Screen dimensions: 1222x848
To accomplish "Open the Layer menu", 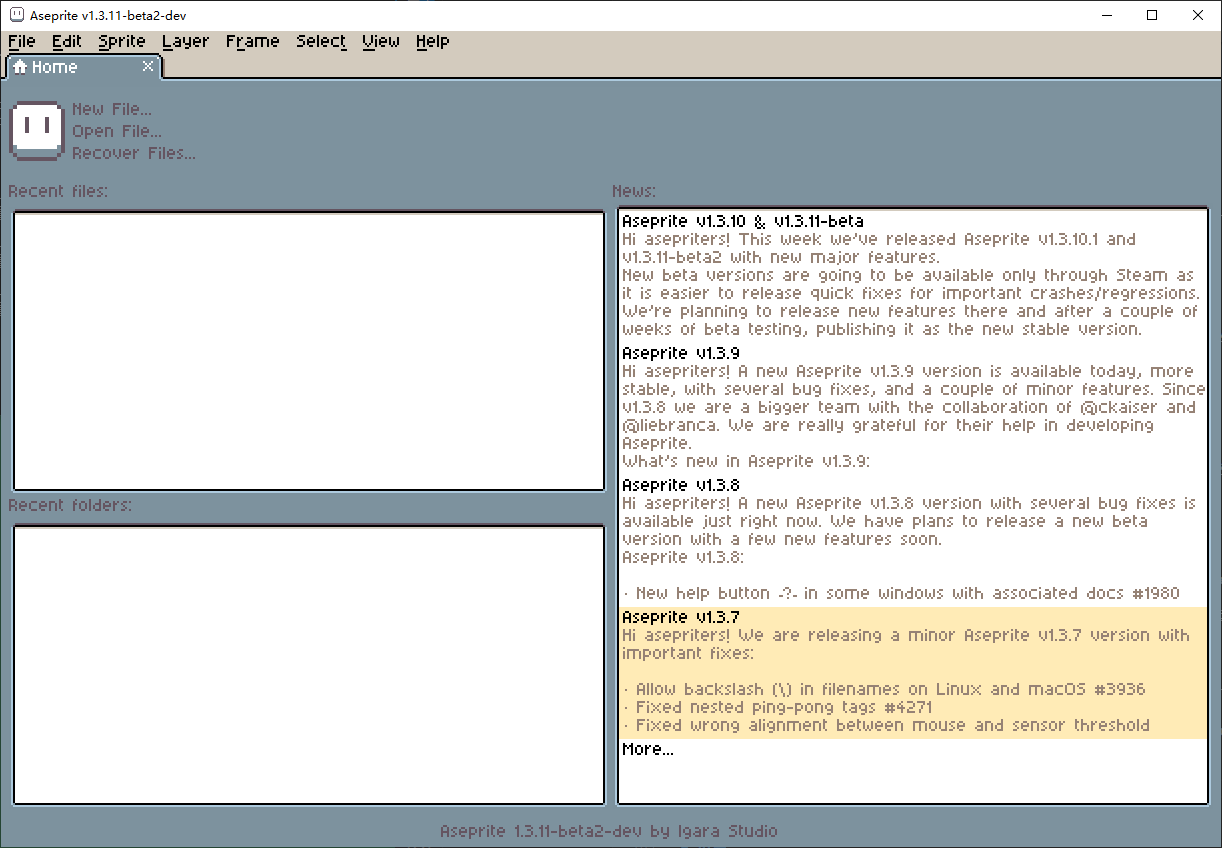I will point(186,41).
